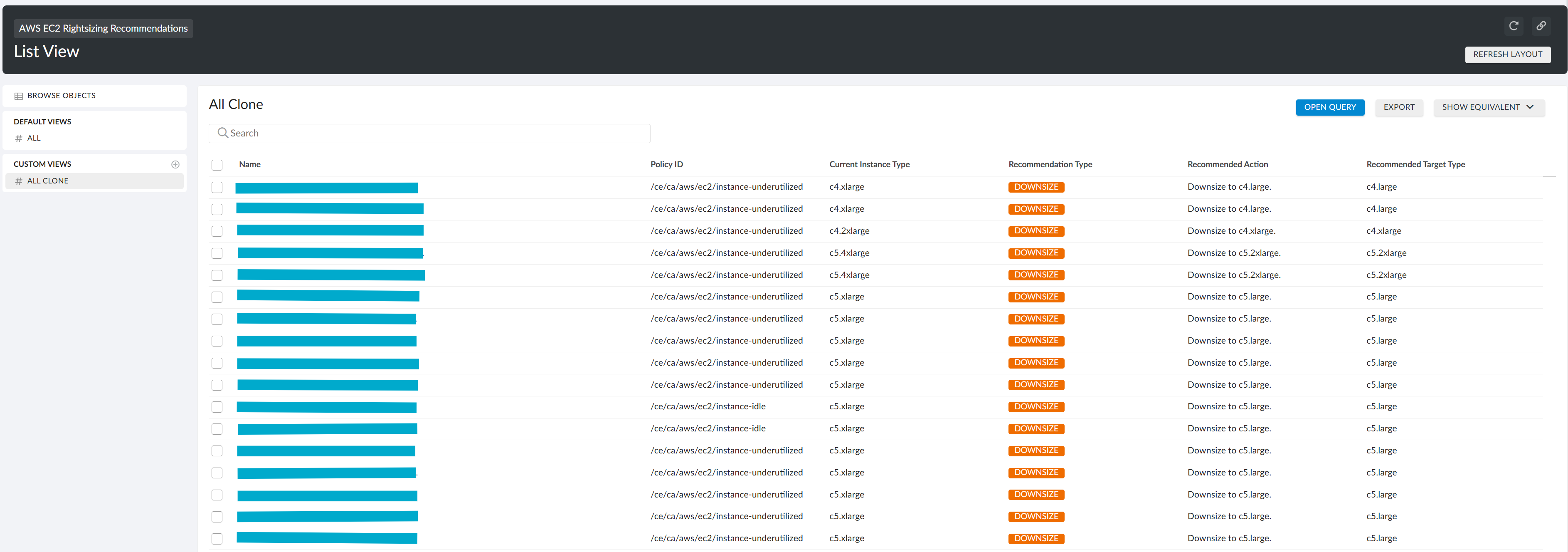Viewport: 1568px width, 552px height.
Task: Click the magnifier icon in search box
Action: click(x=223, y=133)
